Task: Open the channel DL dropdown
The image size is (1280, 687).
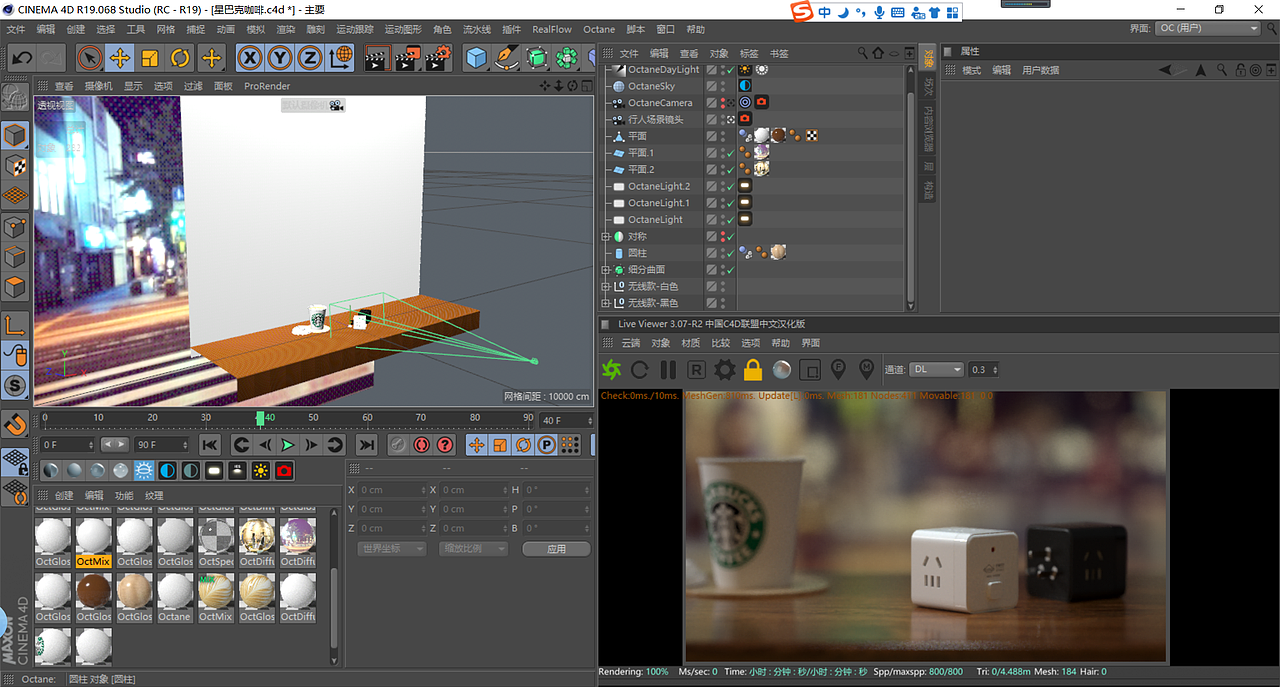Action: (x=936, y=370)
